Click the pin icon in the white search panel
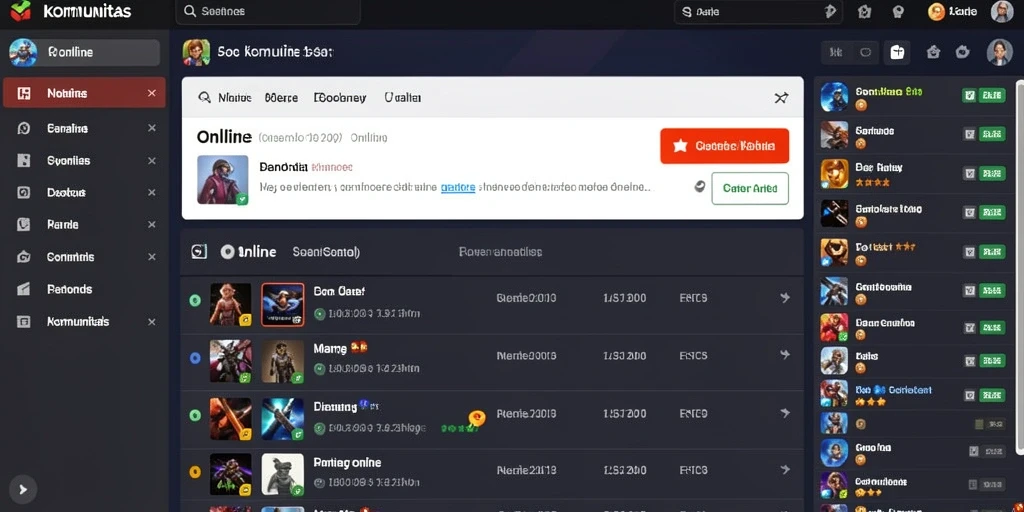 (781, 98)
